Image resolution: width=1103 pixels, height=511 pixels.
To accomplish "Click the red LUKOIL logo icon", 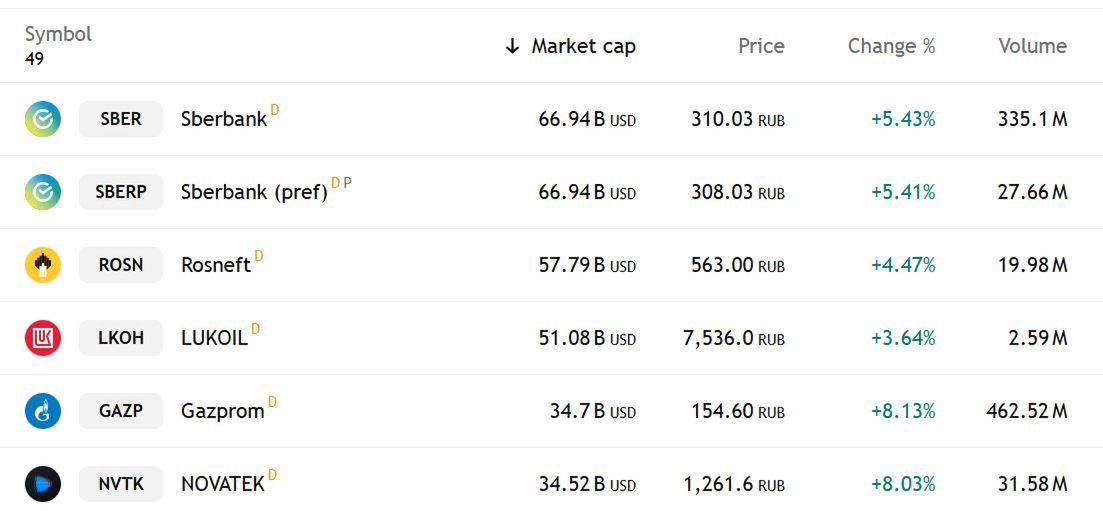I will point(43,338).
